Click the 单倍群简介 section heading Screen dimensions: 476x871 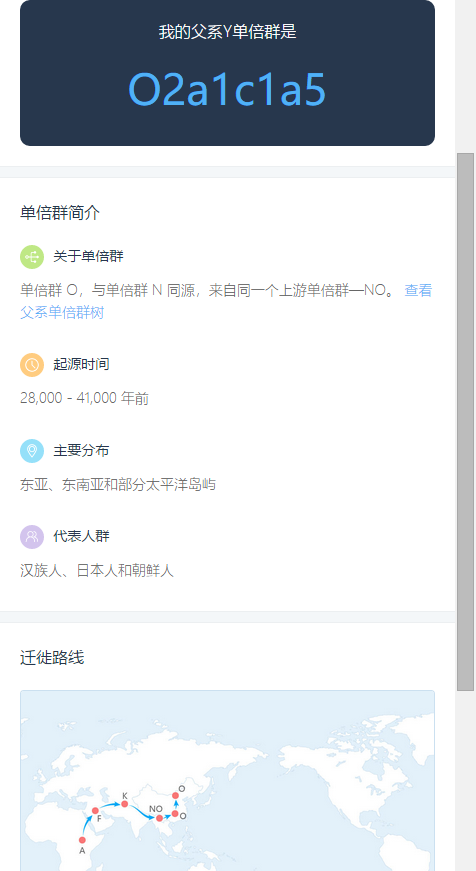60,213
